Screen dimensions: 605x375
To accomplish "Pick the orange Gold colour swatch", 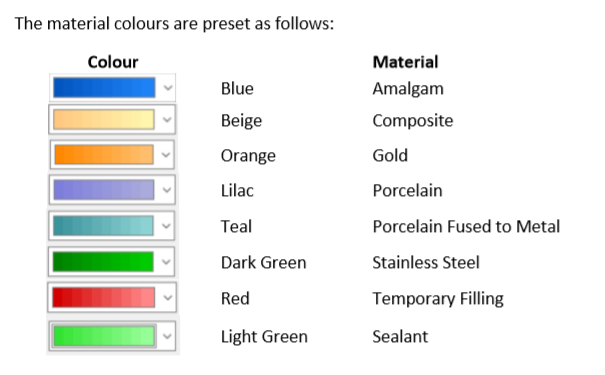I will pos(104,155).
